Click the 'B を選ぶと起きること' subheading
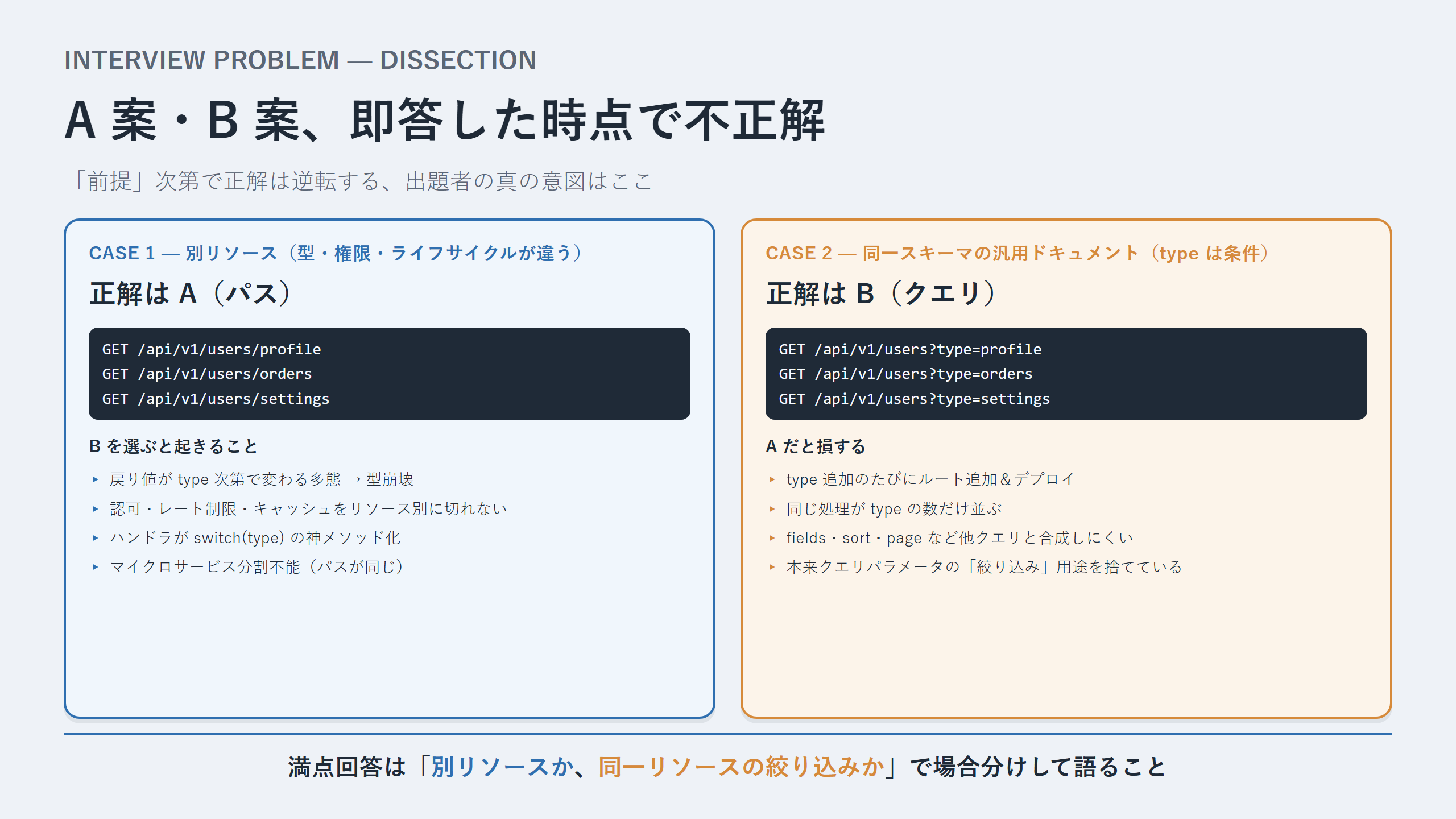Viewport: 1456px width, 819px height. pos(173,446)
